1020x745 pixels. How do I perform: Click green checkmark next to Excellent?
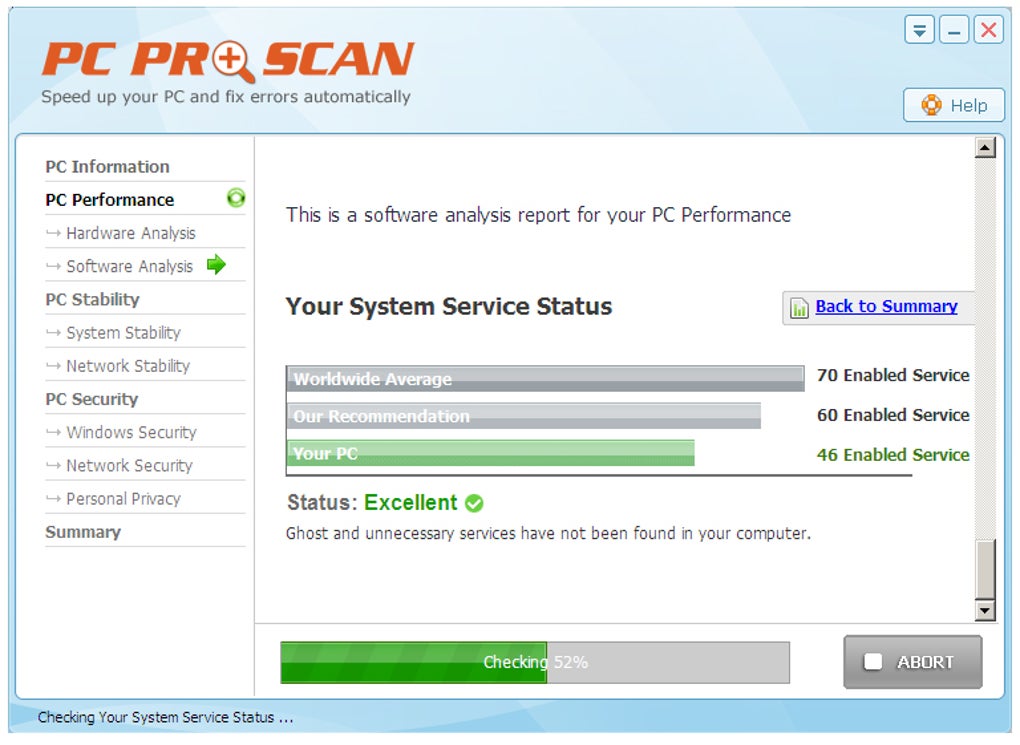pyautogui.click(x=474, y=503)
